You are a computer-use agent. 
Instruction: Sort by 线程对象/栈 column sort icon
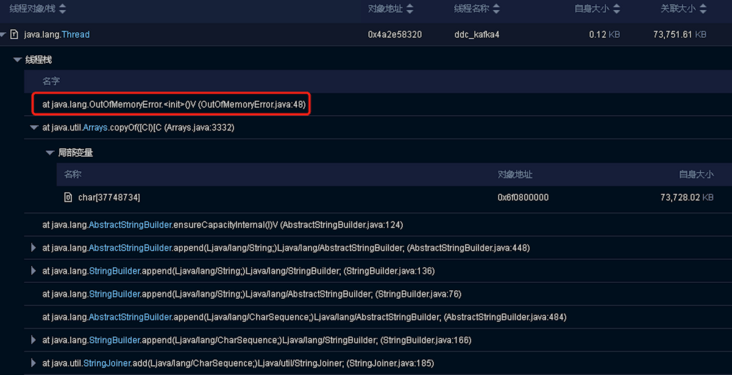point(63,8)
